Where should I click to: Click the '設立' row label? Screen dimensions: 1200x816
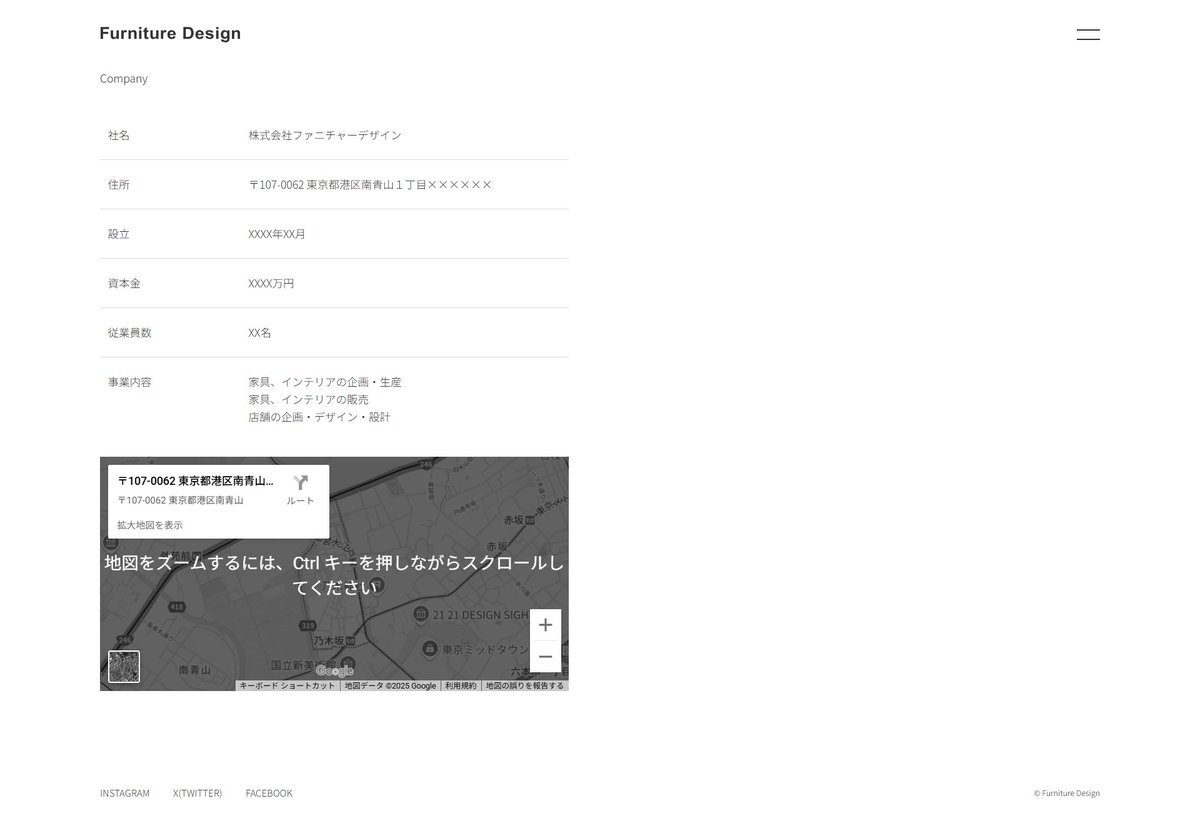coord(119,234)
